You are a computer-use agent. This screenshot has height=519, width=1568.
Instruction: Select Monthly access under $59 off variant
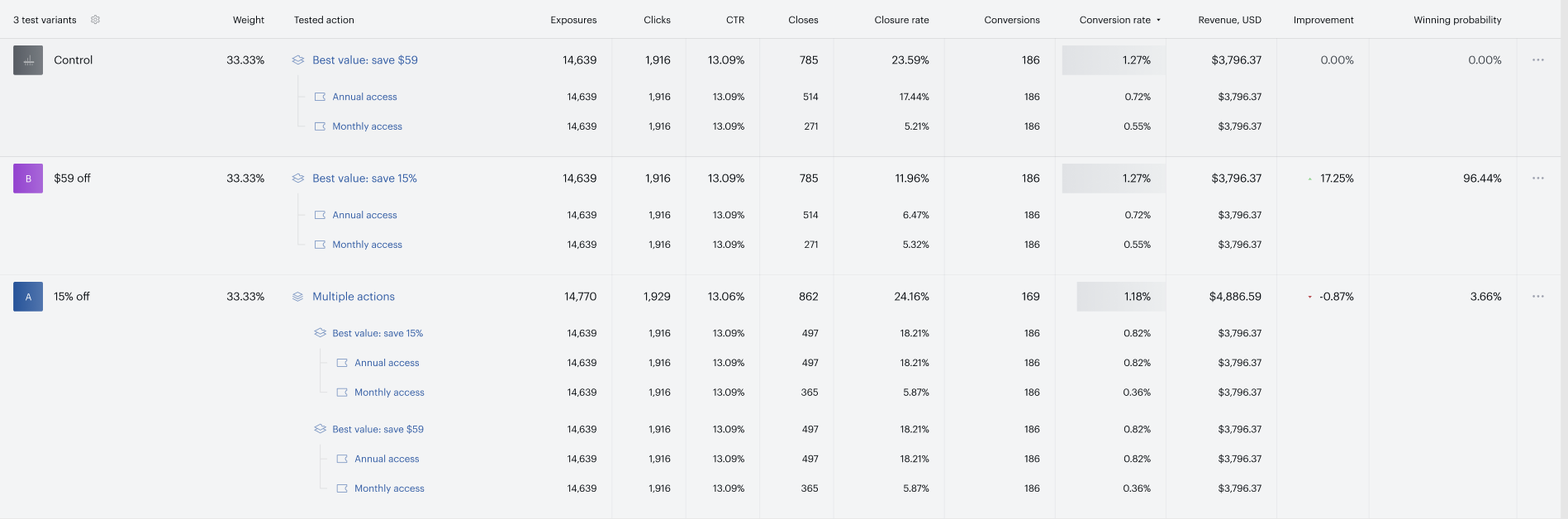point(367,245)
